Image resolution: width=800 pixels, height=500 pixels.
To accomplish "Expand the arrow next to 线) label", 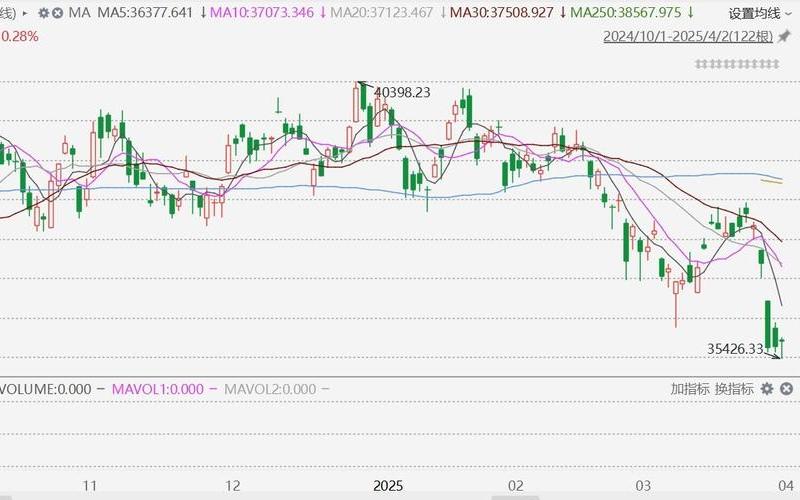I will click(25, 13).
